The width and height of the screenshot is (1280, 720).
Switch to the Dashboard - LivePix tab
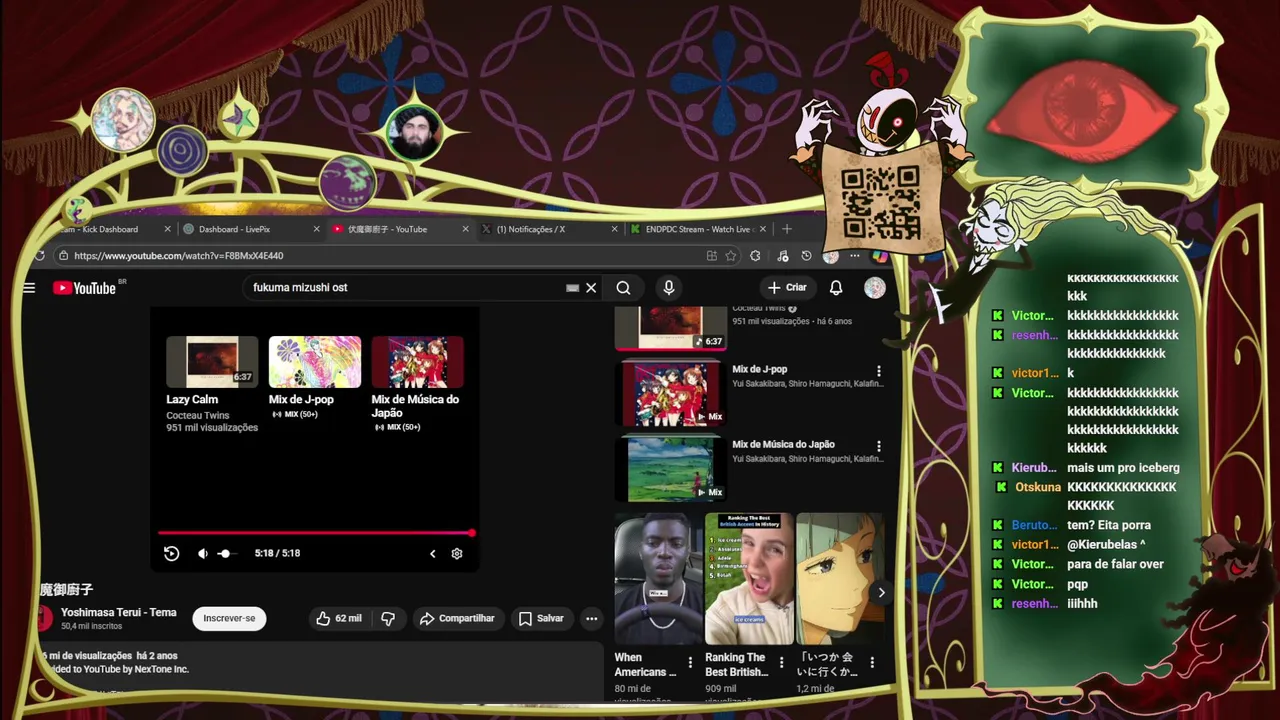(250, 229)
